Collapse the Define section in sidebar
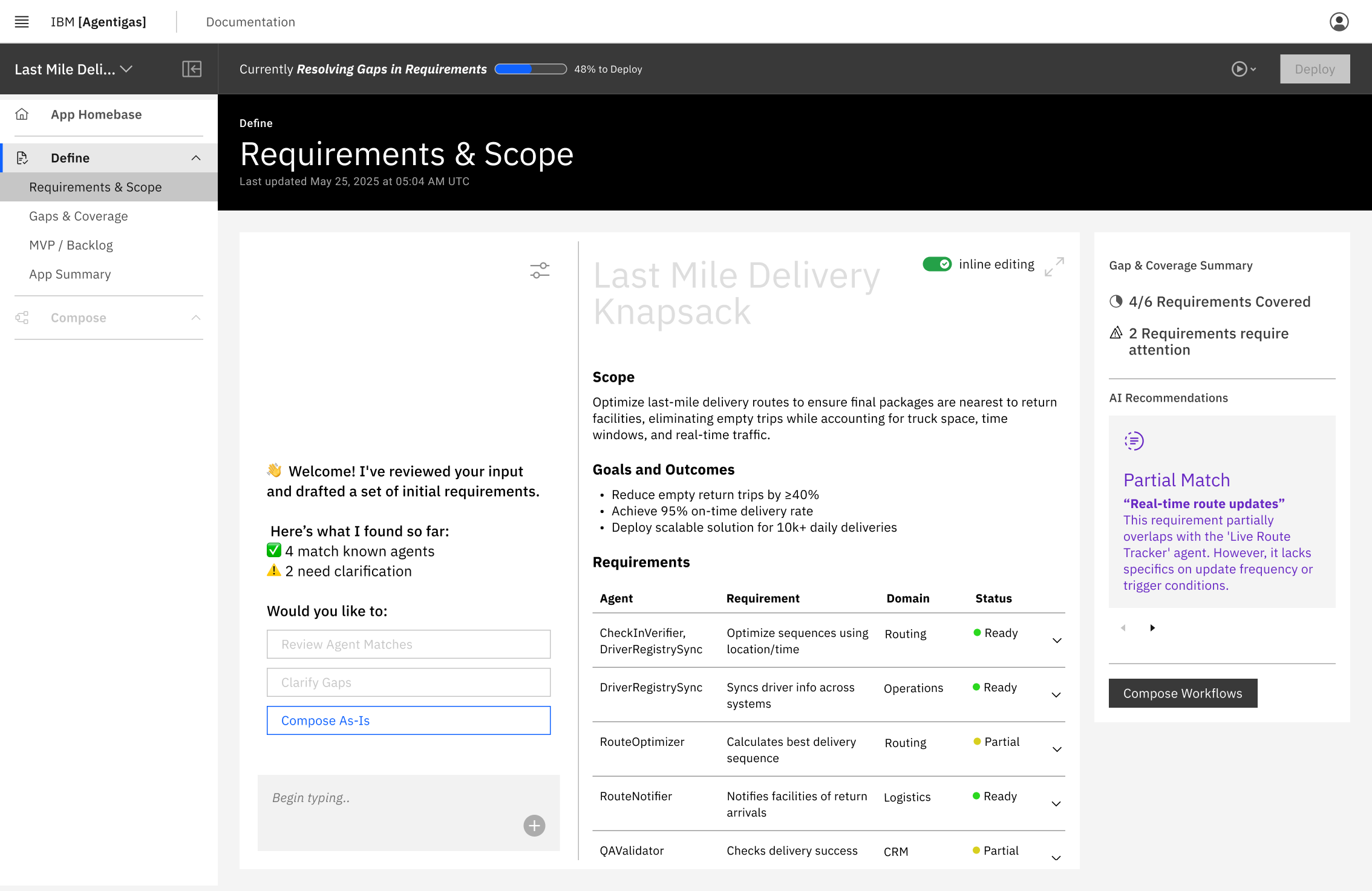Image resolution: width=1372 pixels, height=891 pixels. (x=195, y=158)
